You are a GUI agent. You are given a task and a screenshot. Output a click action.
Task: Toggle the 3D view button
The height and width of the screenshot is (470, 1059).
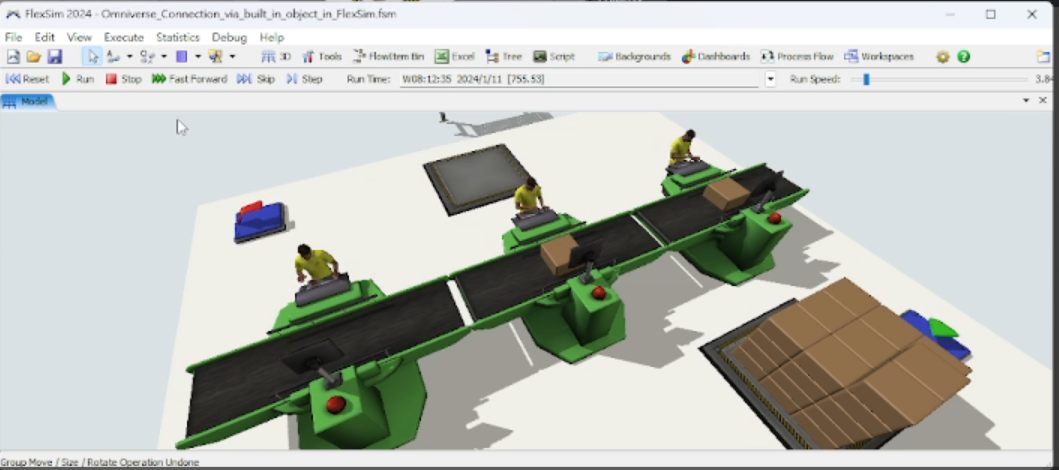(x=276, y=57)
